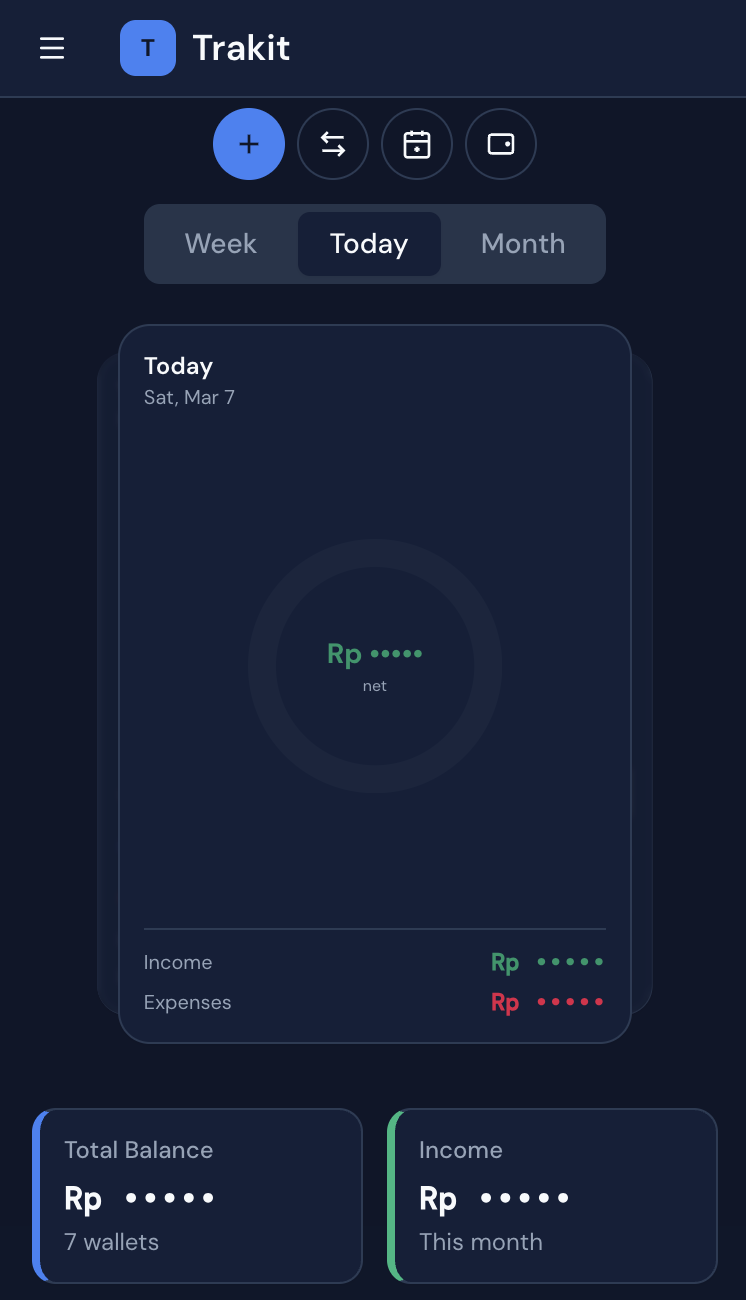The image size is (746, 1300).
Task: Click the "Today" heading in the card
Action: point(178,366)
